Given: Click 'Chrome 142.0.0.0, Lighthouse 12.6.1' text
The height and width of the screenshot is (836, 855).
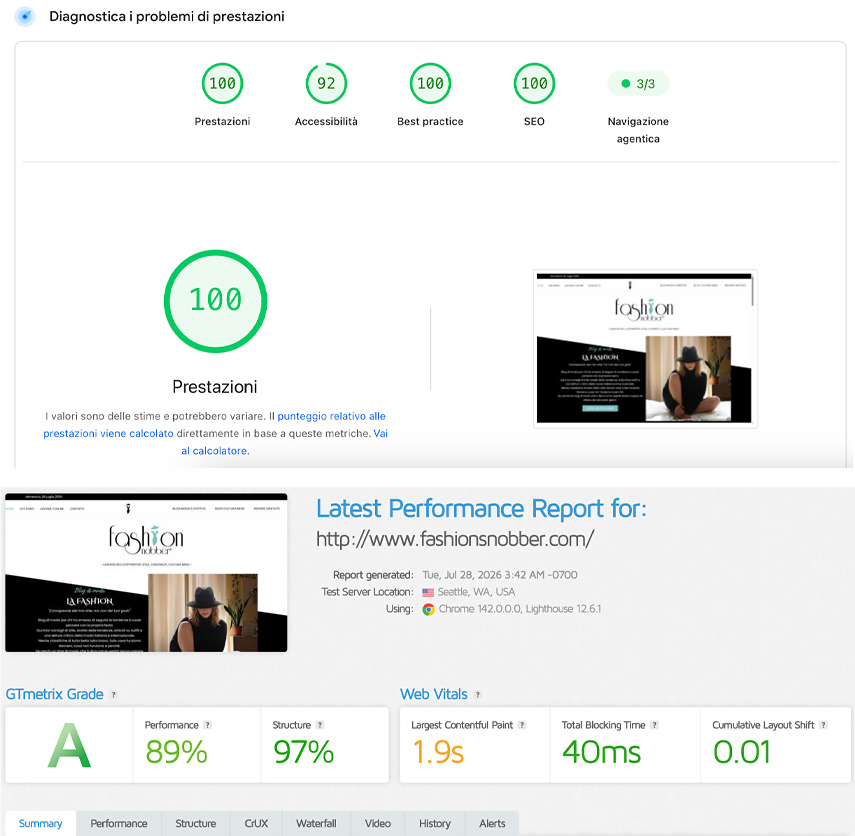Looking at the screenshot, I should click(x=520, y=609).
